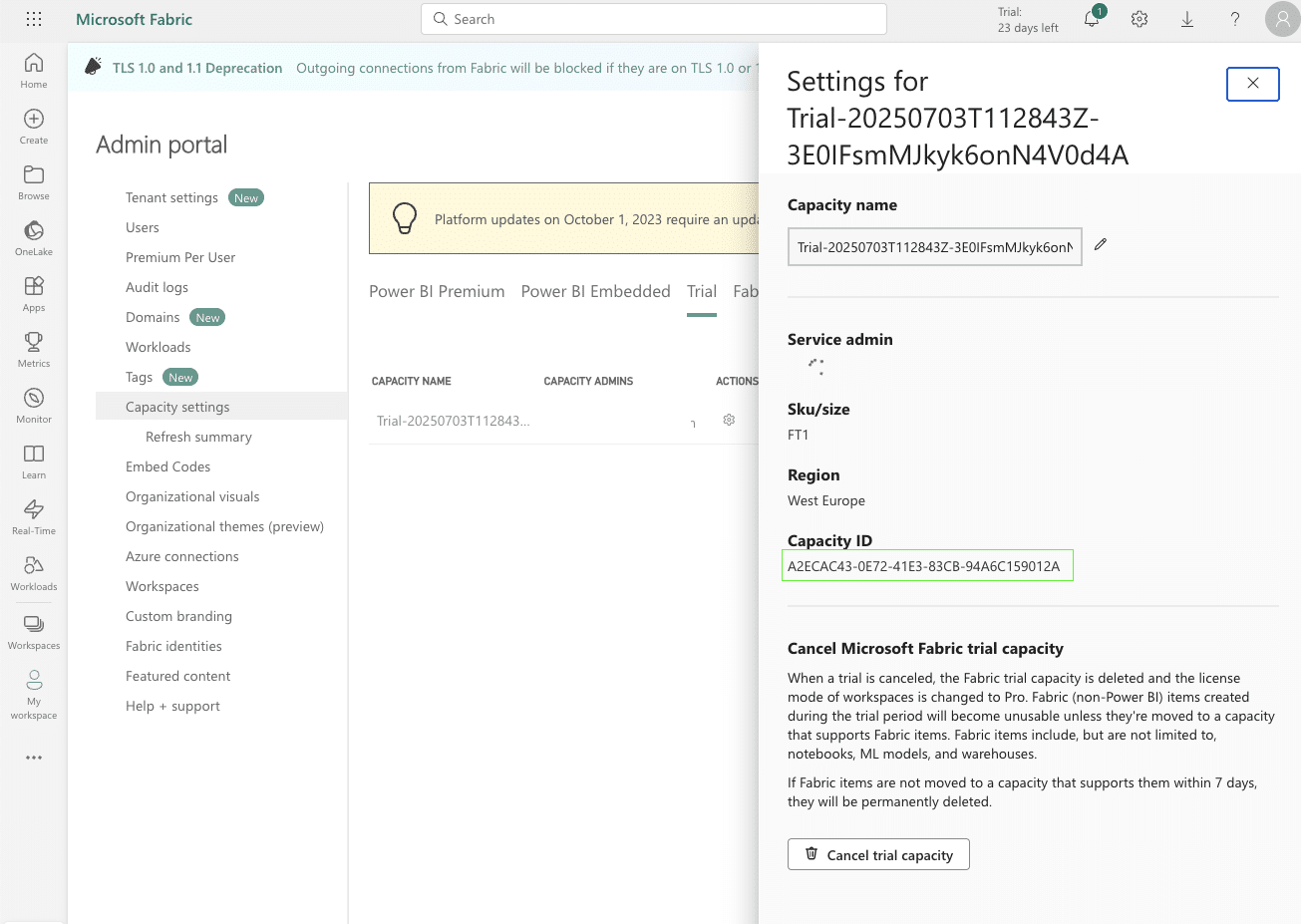Select Capacity settings
The width and height of the screenshot is (1301, 924).
(221, 407)
